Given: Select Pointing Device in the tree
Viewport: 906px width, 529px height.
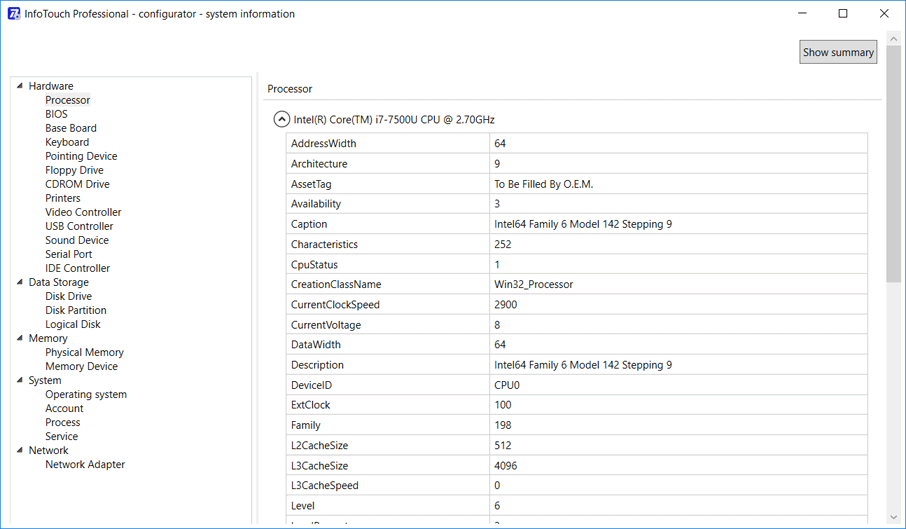Looking at the screenshot, I should [81, 156].
